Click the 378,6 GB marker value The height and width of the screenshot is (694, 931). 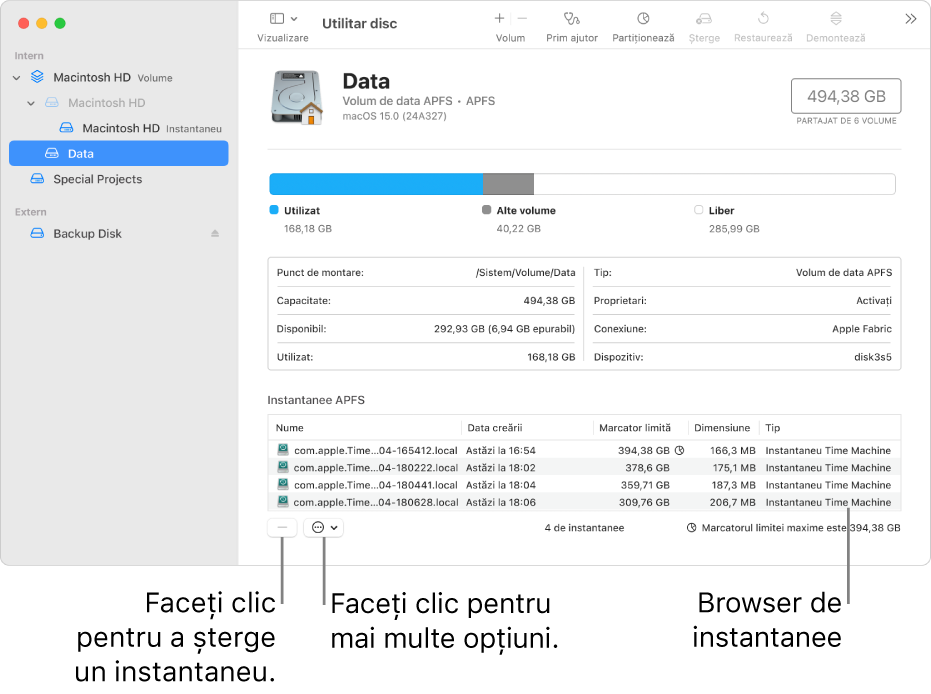[647, 468]
